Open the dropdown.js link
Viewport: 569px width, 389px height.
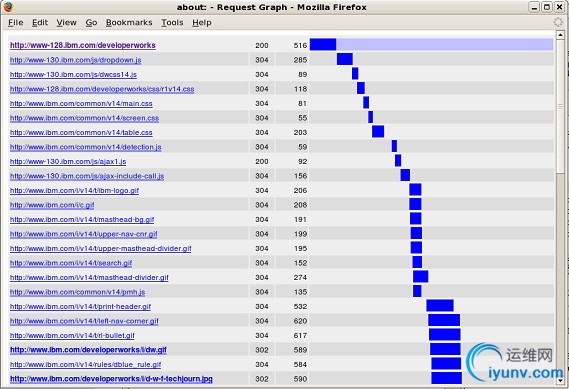coord(75,60)
